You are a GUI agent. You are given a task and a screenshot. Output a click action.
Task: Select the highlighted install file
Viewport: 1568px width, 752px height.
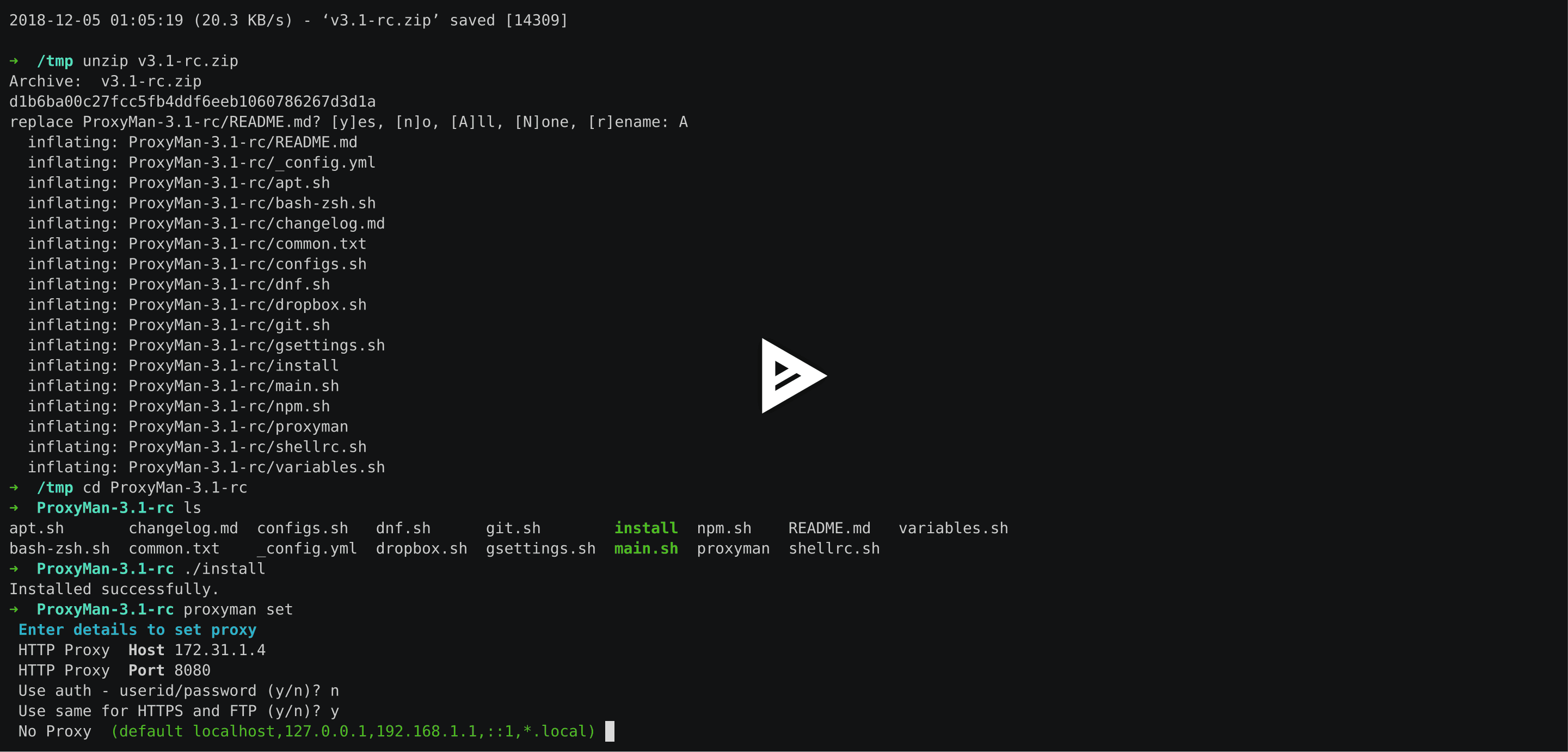[x=645, y=528]
